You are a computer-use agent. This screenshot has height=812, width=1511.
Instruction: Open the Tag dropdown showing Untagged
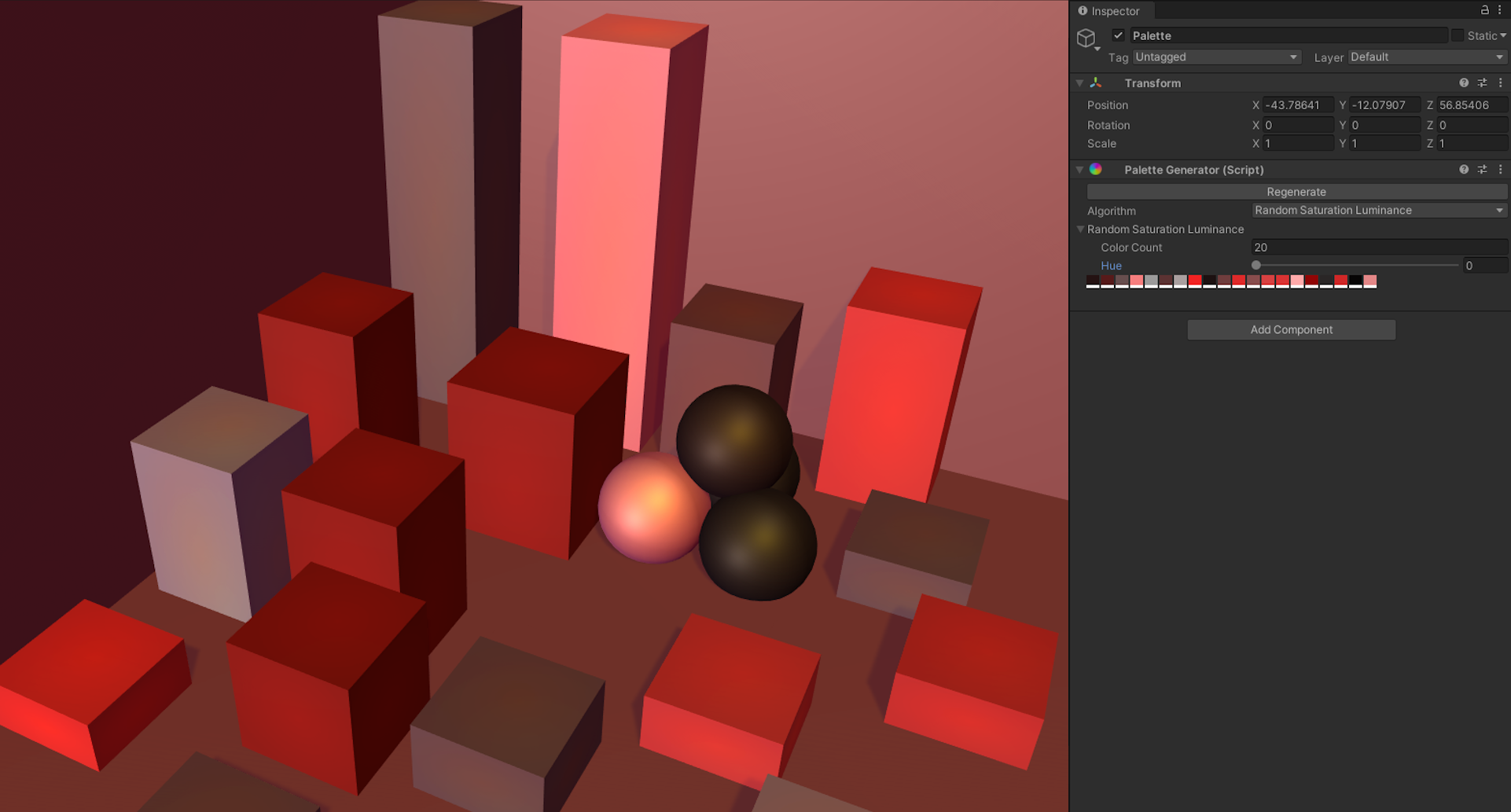pyautogui.click(x=1217, y=57)
